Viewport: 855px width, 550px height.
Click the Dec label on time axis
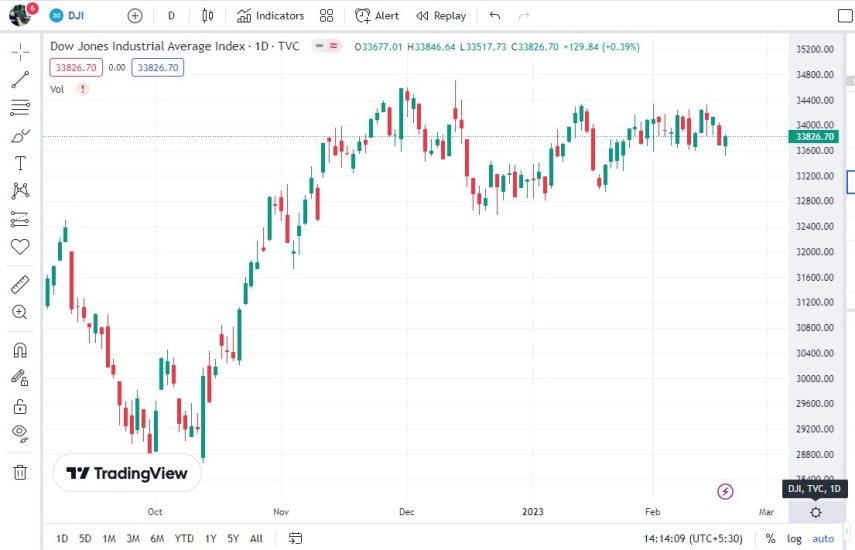coord(407,512)
